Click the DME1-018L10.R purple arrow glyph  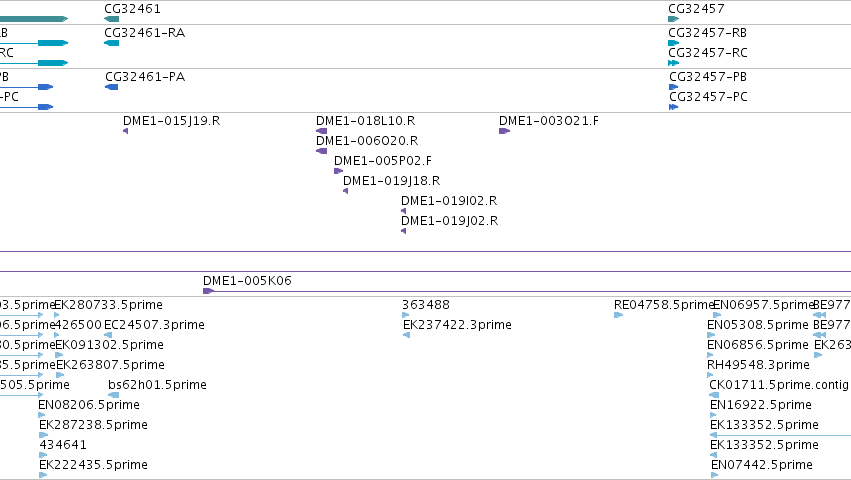click(x=321, y=131)
